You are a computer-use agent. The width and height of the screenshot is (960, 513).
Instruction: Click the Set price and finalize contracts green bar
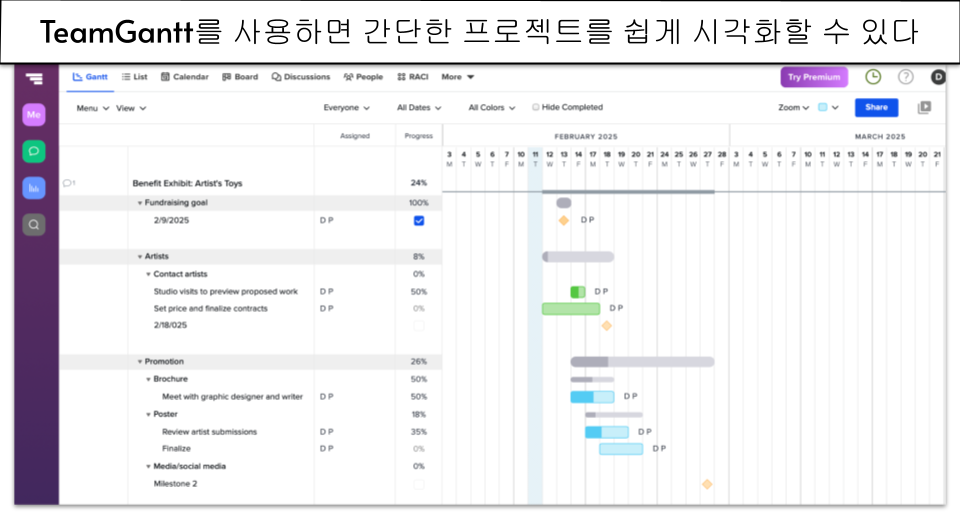pyautogui.click(x=571, y=309)
